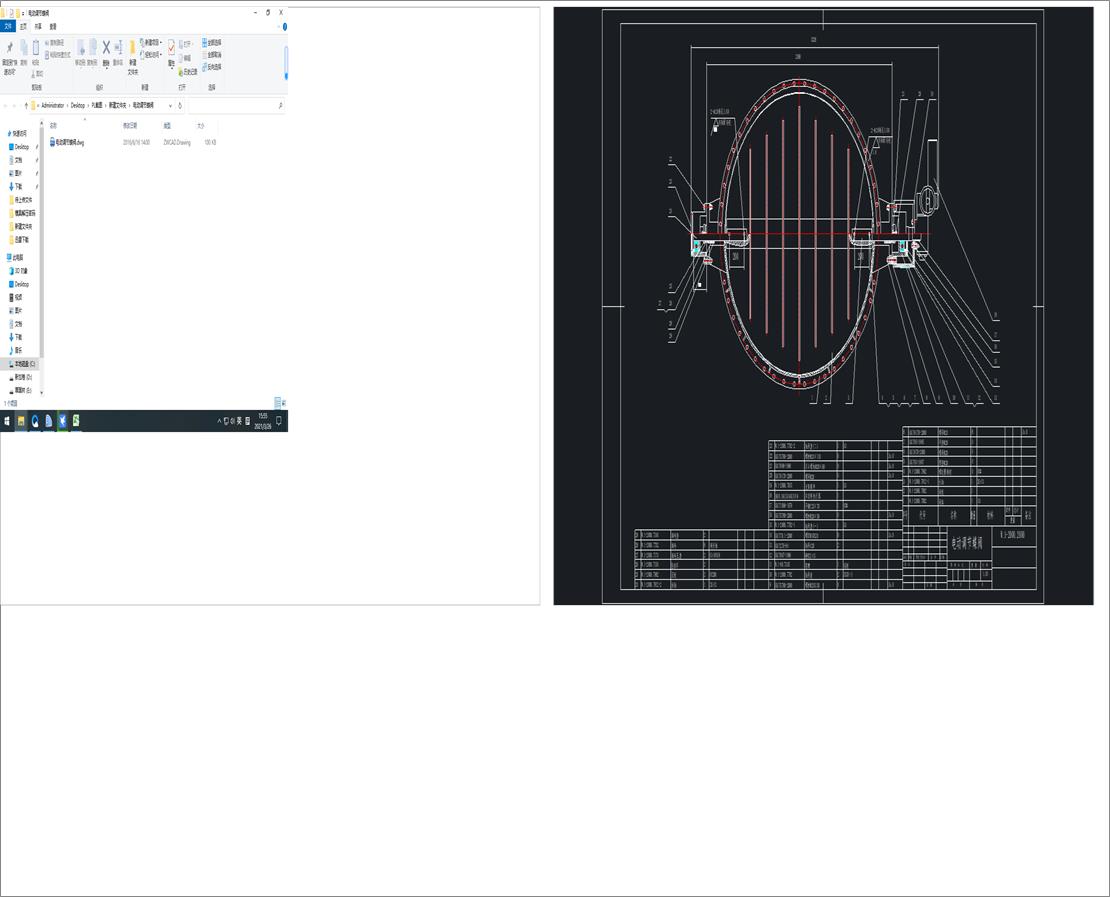Click Invert selection in ribbon
Screen dimensions: 1110x897
click(212, 67)
